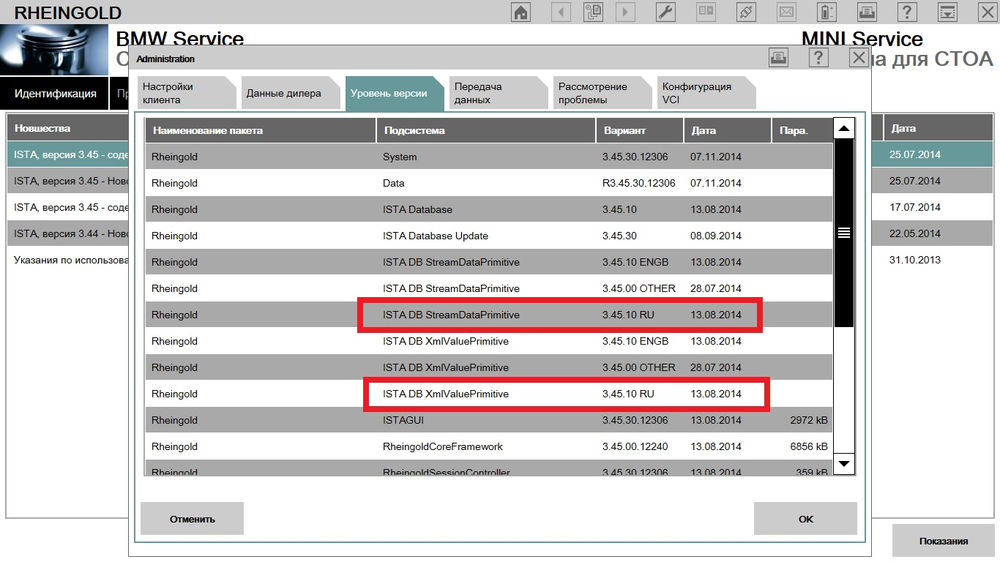Click the minimize-to-tray icon in top toolbar
This screenshot has height=562, width=1000.
pos(947,12)
